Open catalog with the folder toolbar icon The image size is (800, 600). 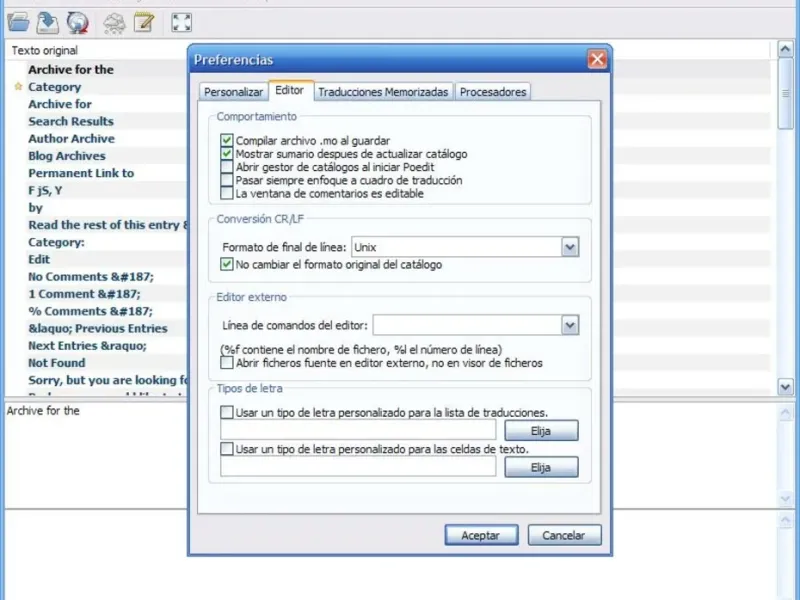(x=19, y=22)
